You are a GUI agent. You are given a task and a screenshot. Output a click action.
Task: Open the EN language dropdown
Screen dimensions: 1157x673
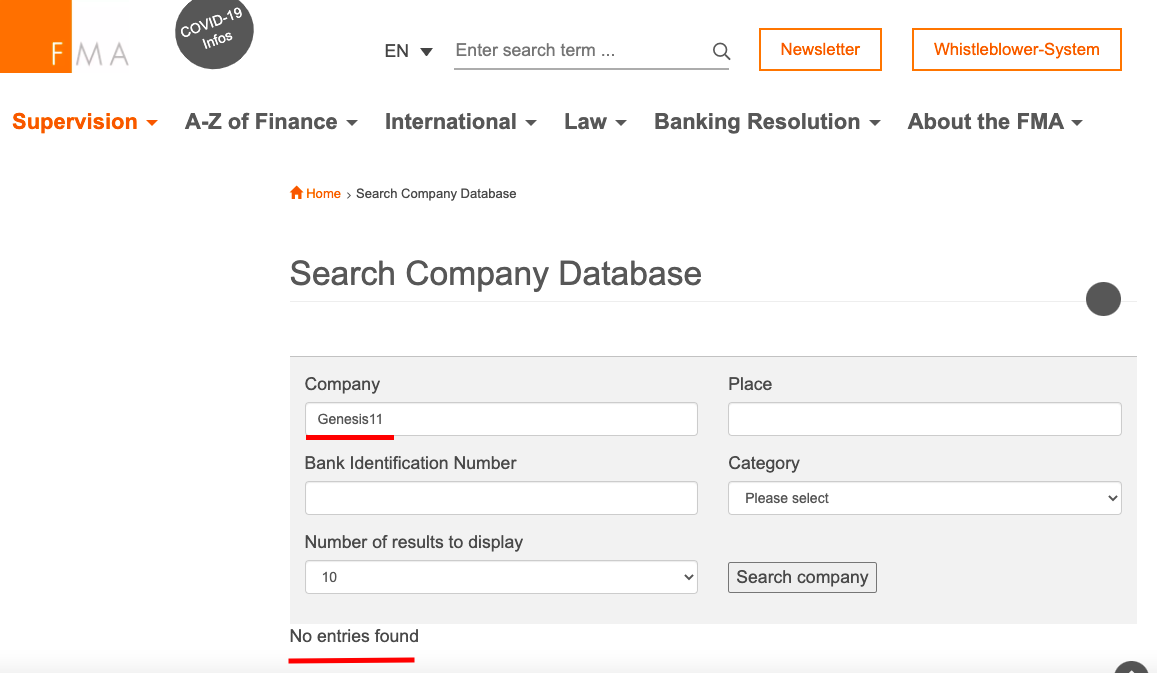408,51
